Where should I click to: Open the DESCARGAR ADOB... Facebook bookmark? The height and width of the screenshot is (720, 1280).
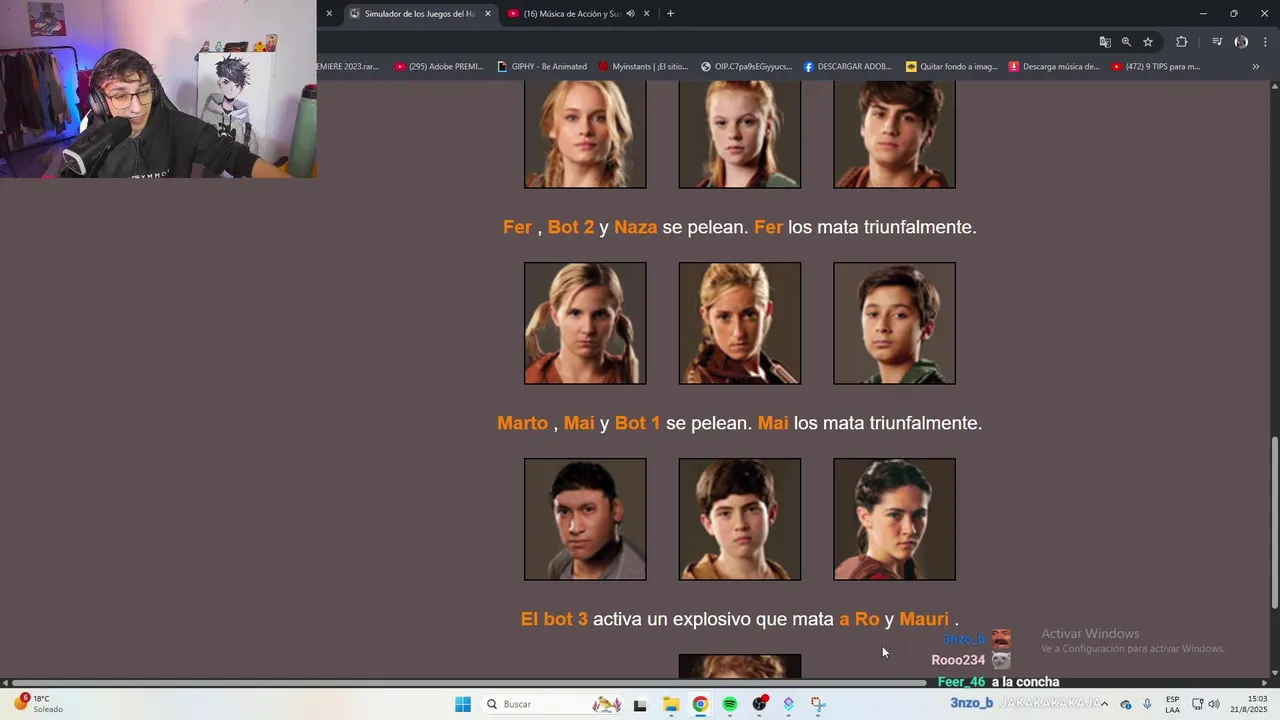(847, 67)
